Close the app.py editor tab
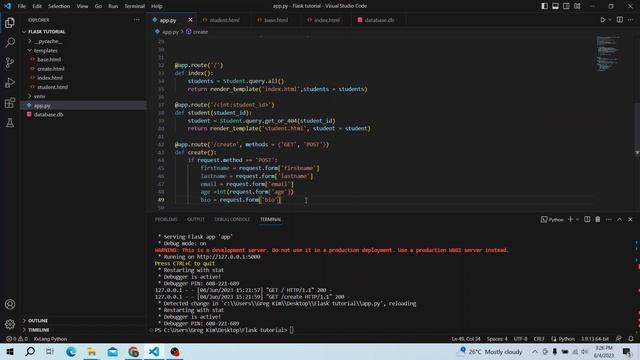Viewport: 640px width, 360px height. coord(190,20)
